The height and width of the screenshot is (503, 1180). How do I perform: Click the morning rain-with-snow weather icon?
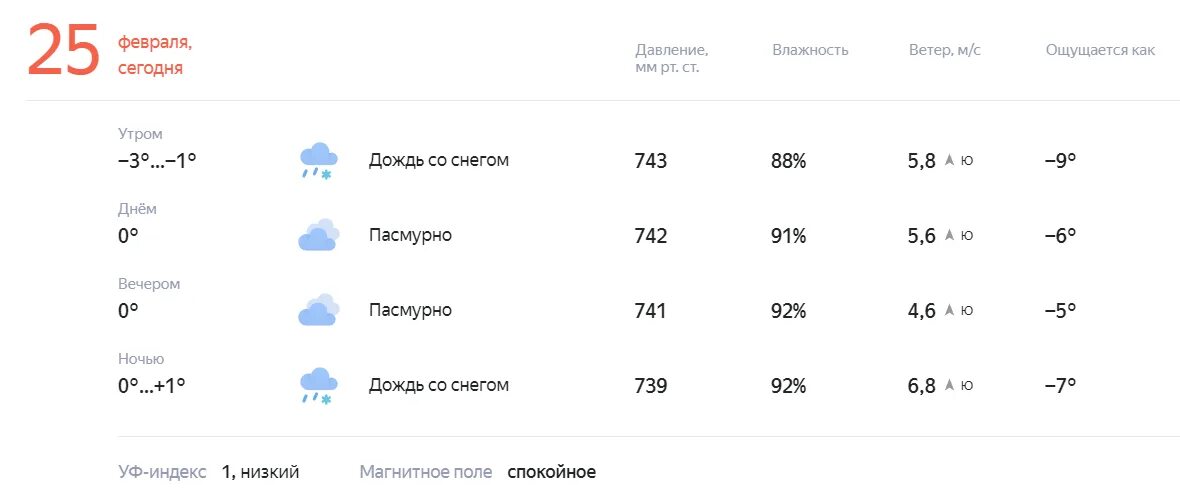[318, 161]
